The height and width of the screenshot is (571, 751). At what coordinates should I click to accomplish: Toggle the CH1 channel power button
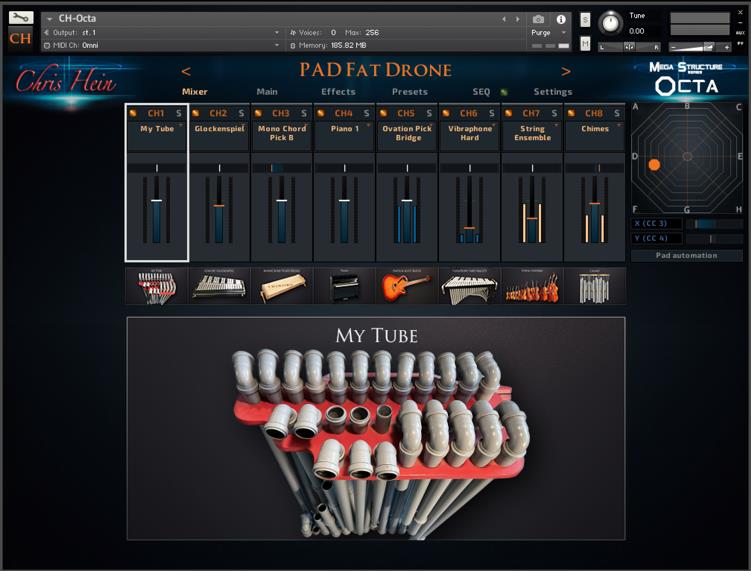coord(133,114)
